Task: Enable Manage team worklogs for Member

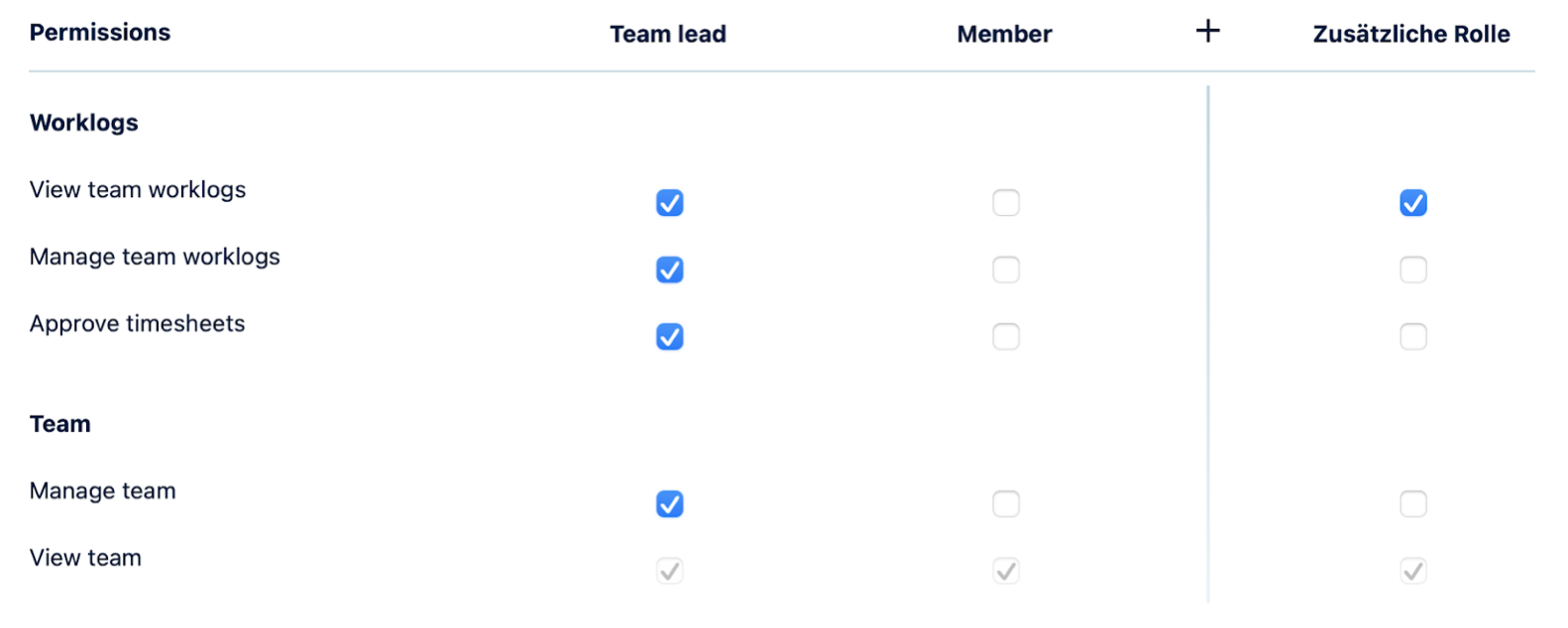Action: point(1006,269)
